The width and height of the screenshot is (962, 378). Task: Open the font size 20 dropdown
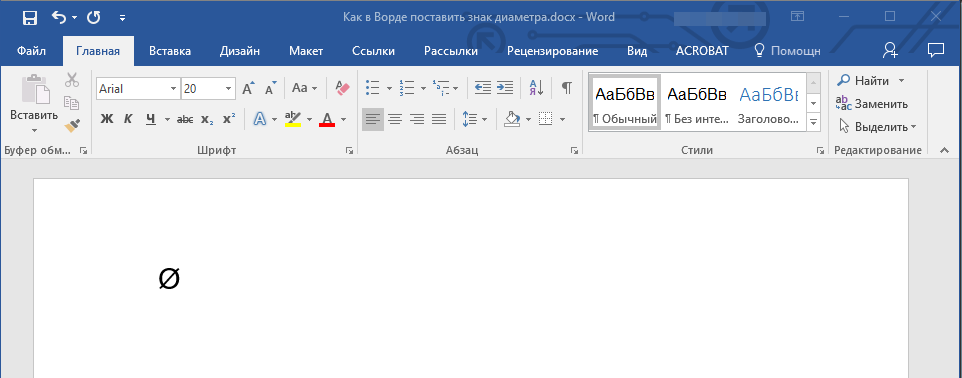[x=229, y=89]
